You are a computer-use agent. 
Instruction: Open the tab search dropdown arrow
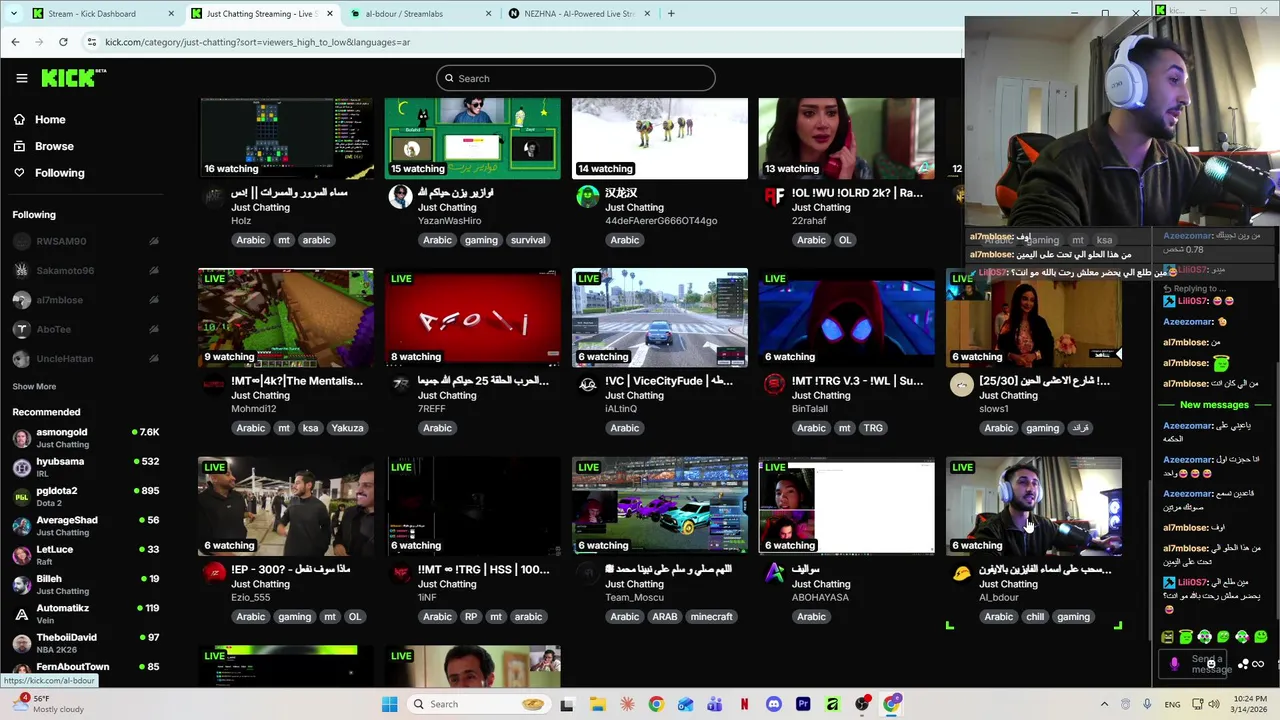point(13,14)
